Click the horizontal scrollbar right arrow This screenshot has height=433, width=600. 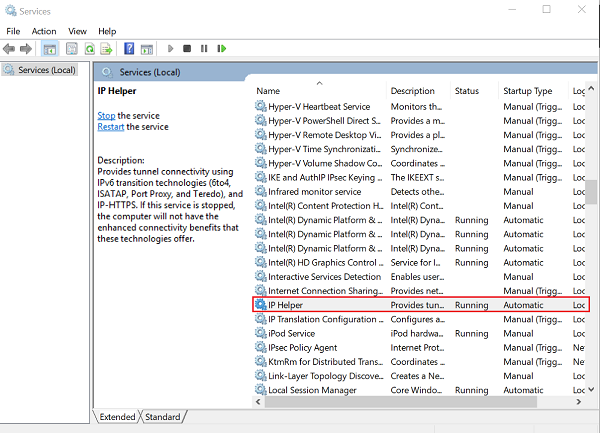point(579,402)
